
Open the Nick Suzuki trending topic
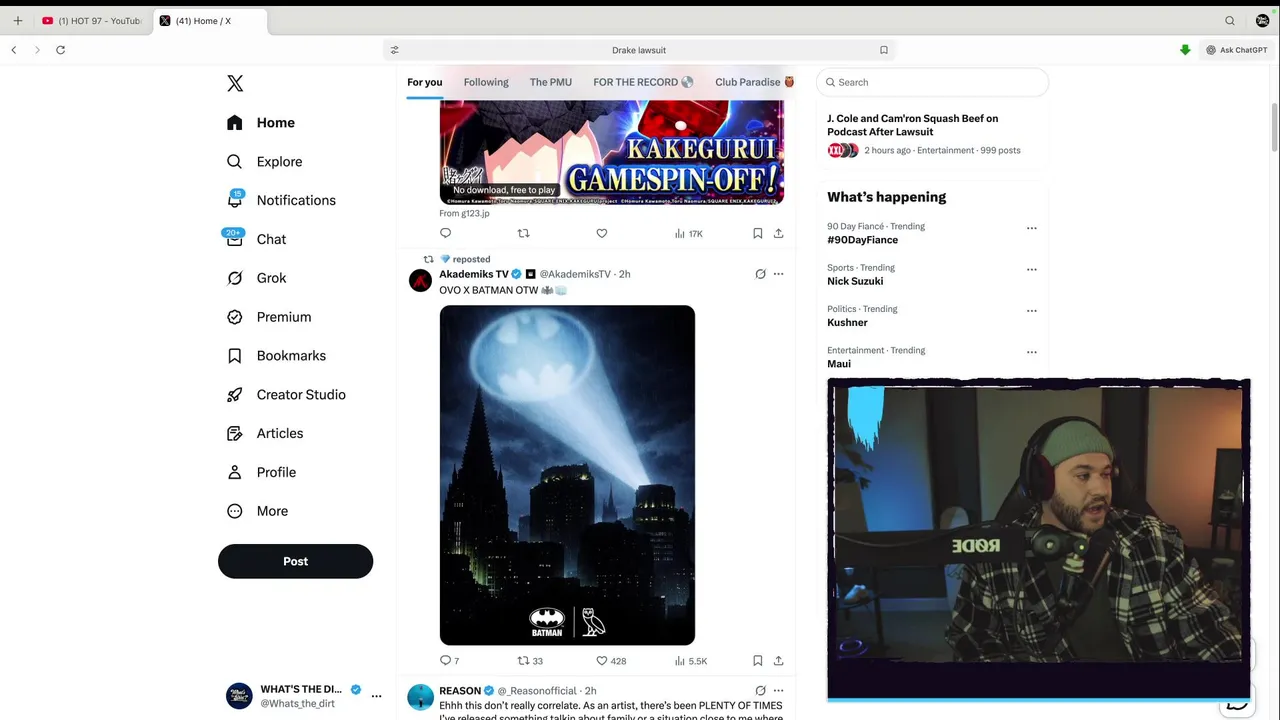click(x=855, y=281)
